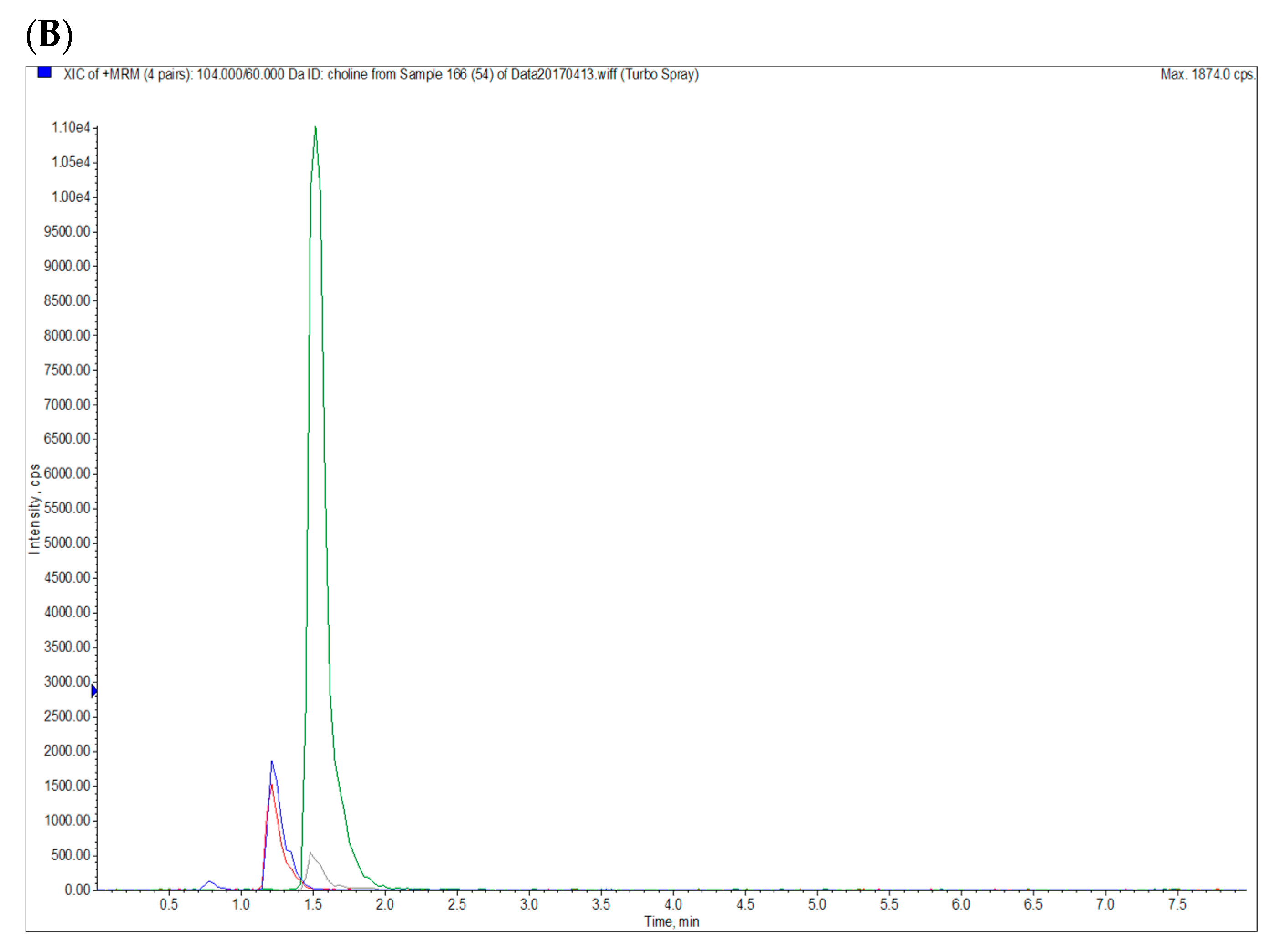This screenshot has width=1275, height=952.
Task: Click the 1.5 tick on time axis
Action: click(313, 904)
